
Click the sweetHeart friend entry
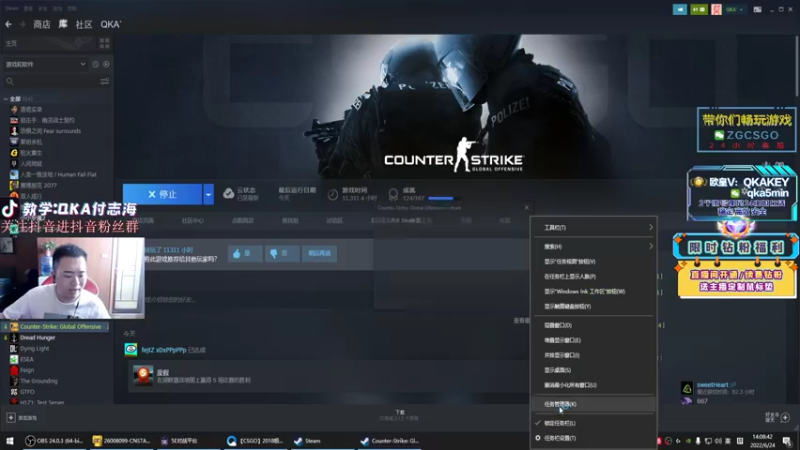pos(718,388)
